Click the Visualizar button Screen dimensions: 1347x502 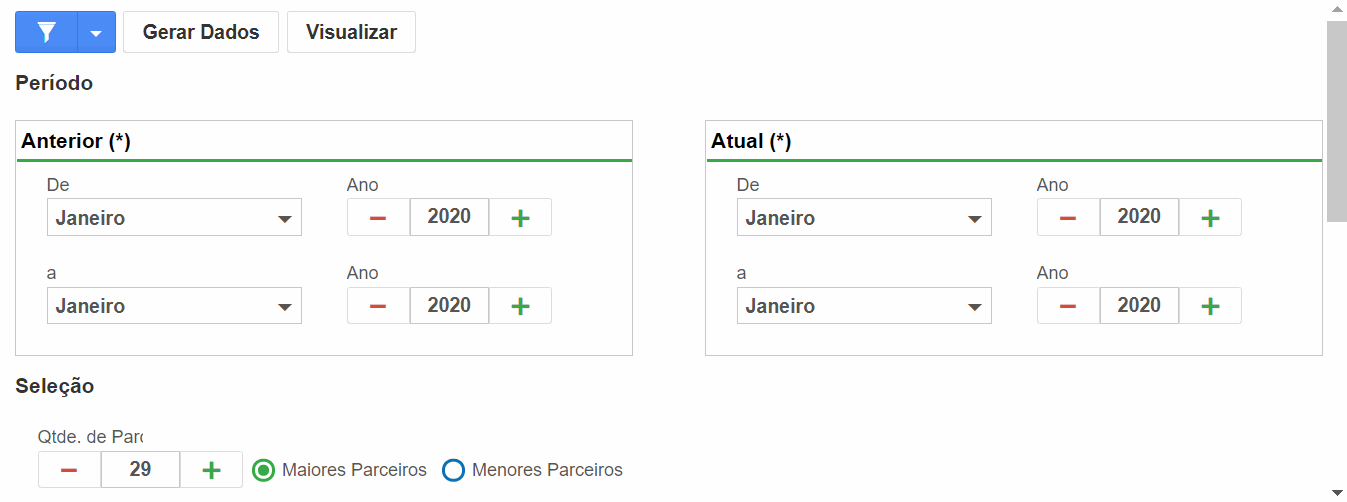pyautogui.click(x=351, y=32)
